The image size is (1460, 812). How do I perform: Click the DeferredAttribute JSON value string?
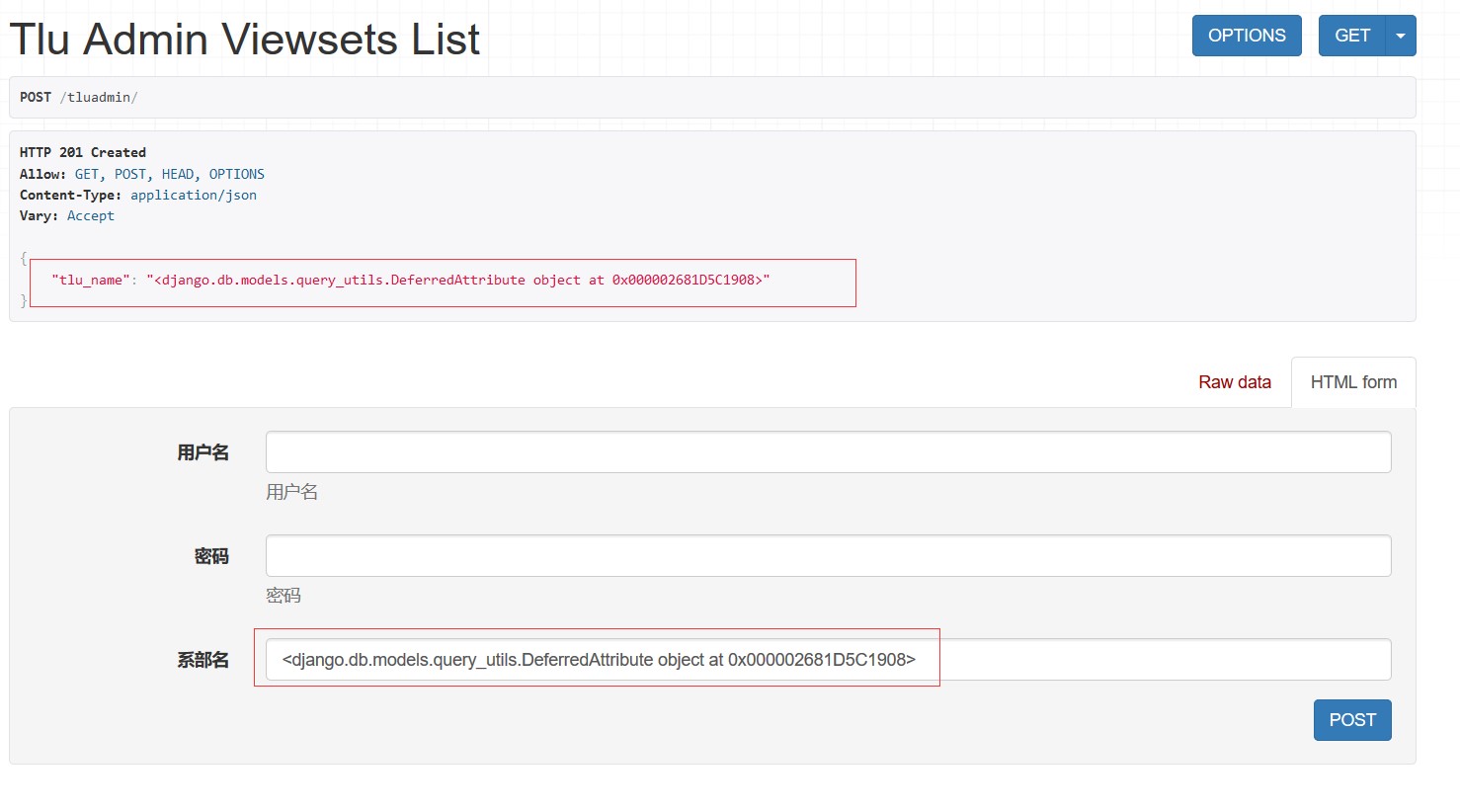pyautogui.click(x=458, y=280)
